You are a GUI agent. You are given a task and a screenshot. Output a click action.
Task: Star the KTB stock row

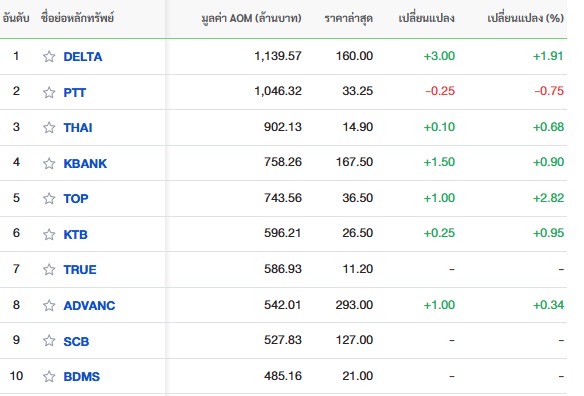coord(49,234)
